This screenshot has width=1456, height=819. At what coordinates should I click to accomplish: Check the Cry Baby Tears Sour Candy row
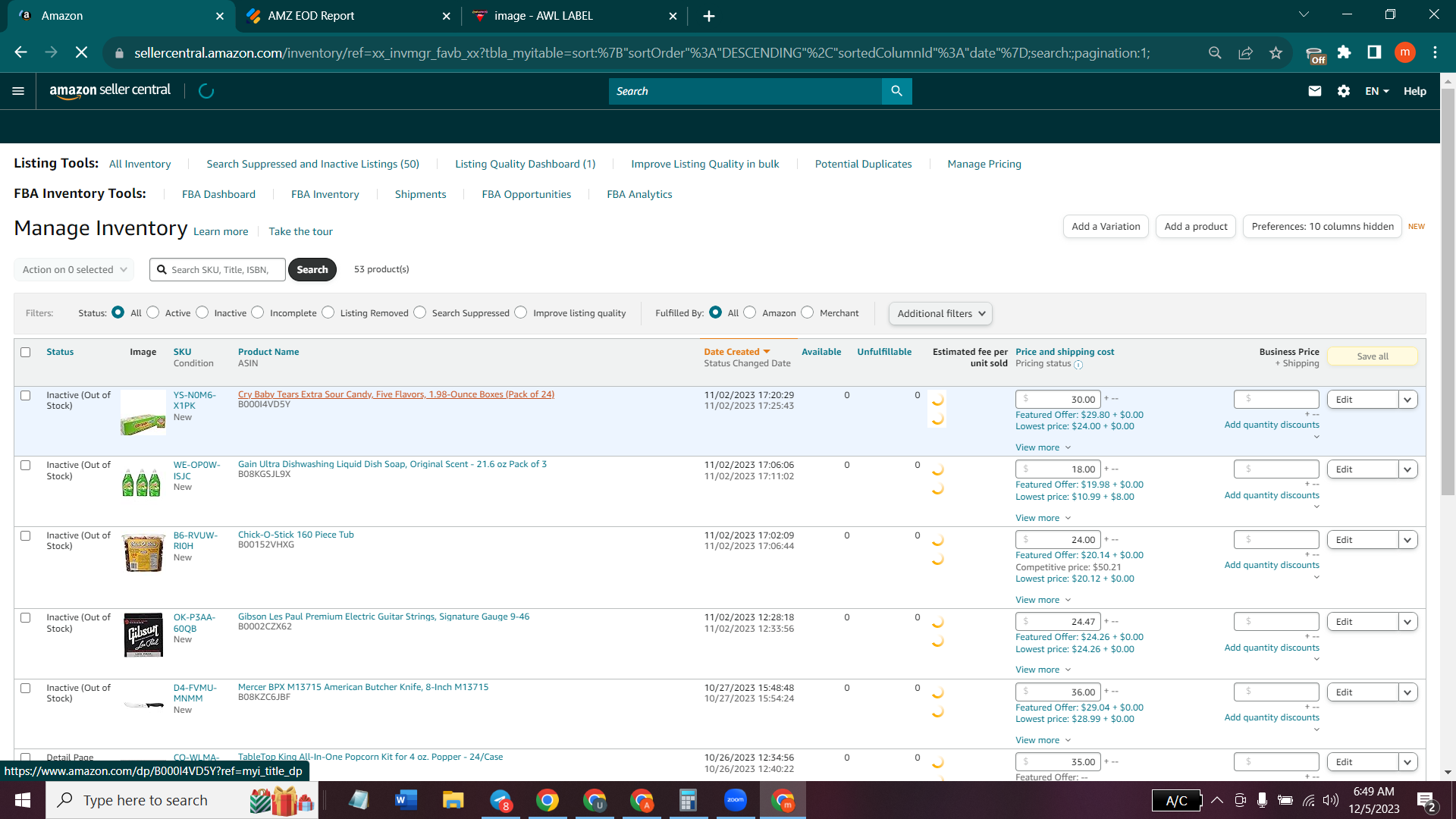26,395
